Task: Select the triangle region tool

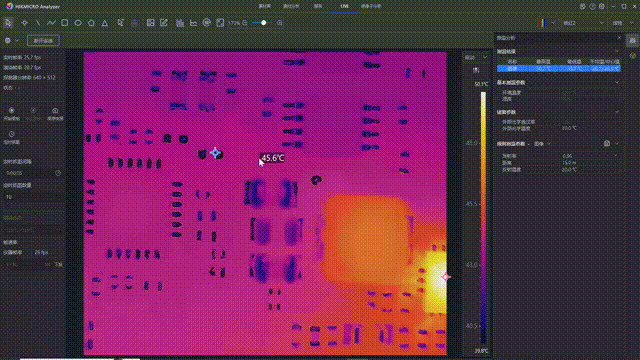Action: [x=105, y=23]
